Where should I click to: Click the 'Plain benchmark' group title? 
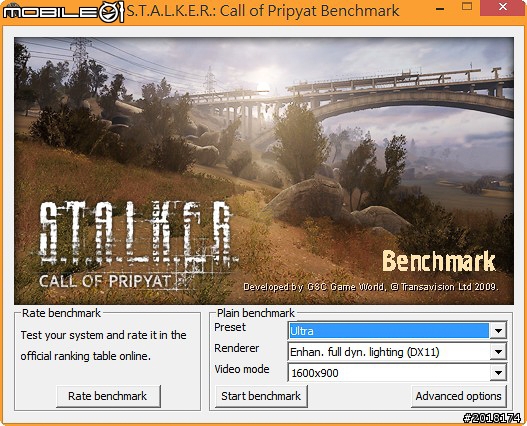tap(256, 313)
